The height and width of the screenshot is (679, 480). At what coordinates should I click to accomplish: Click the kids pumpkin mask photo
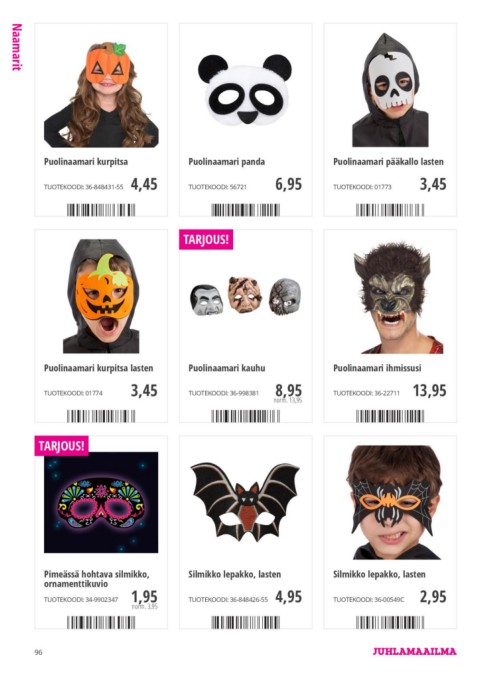[101, 296]
